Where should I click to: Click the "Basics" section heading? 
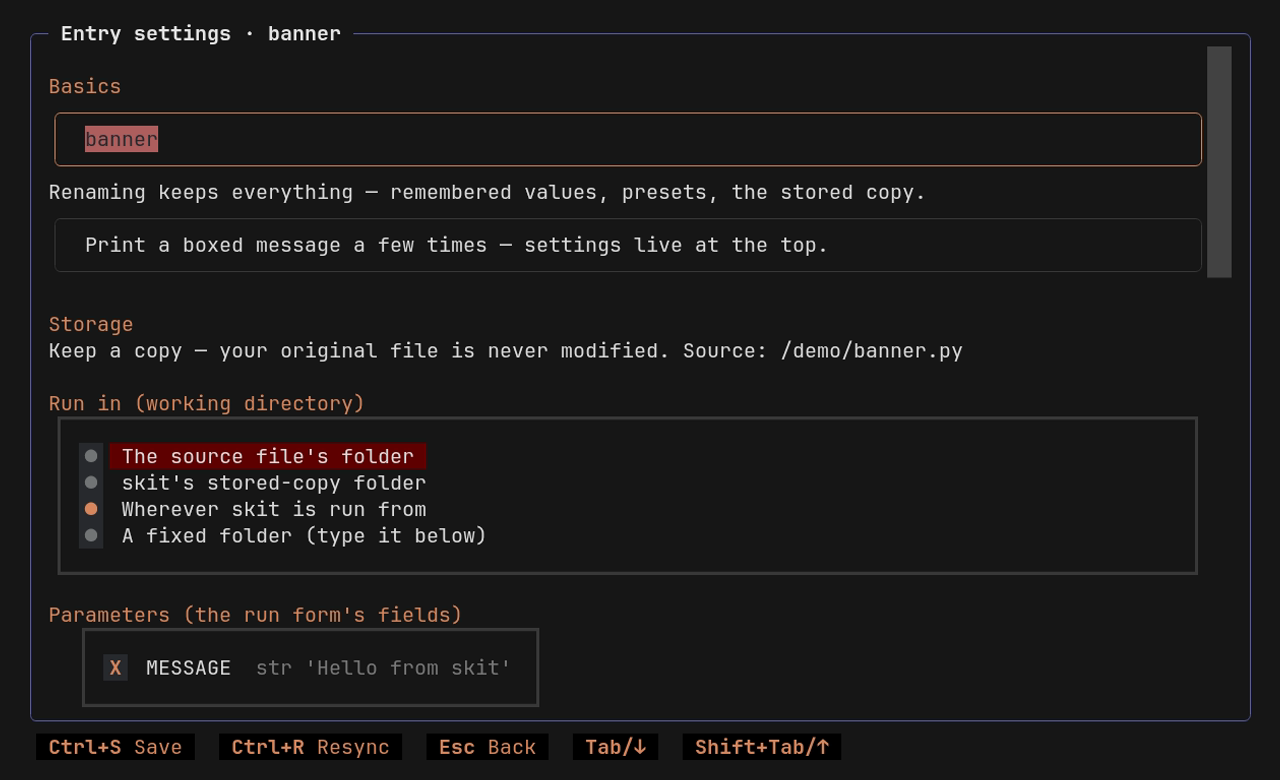(85, 86)
